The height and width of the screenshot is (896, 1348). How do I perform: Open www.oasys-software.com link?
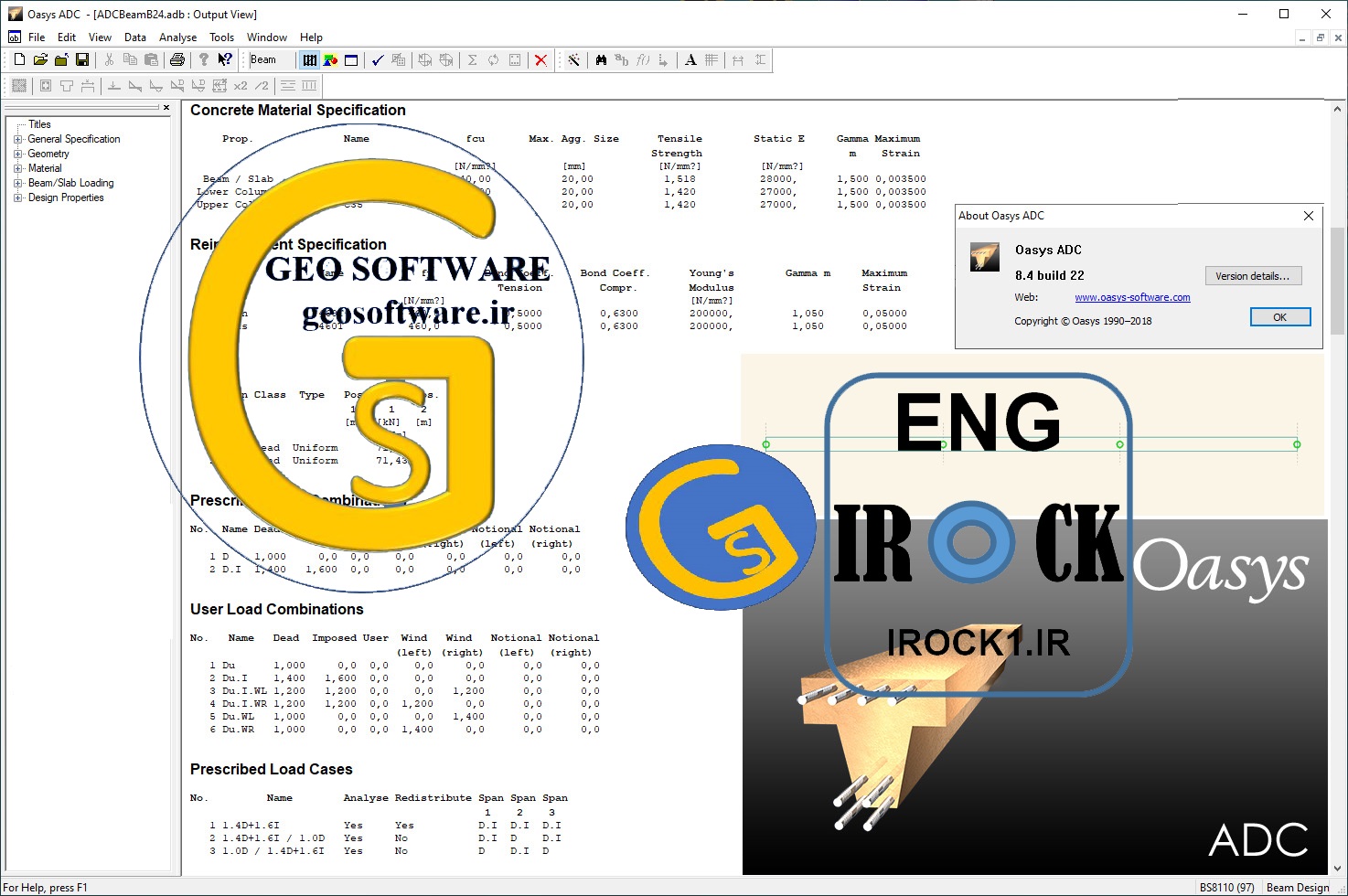1132,297
